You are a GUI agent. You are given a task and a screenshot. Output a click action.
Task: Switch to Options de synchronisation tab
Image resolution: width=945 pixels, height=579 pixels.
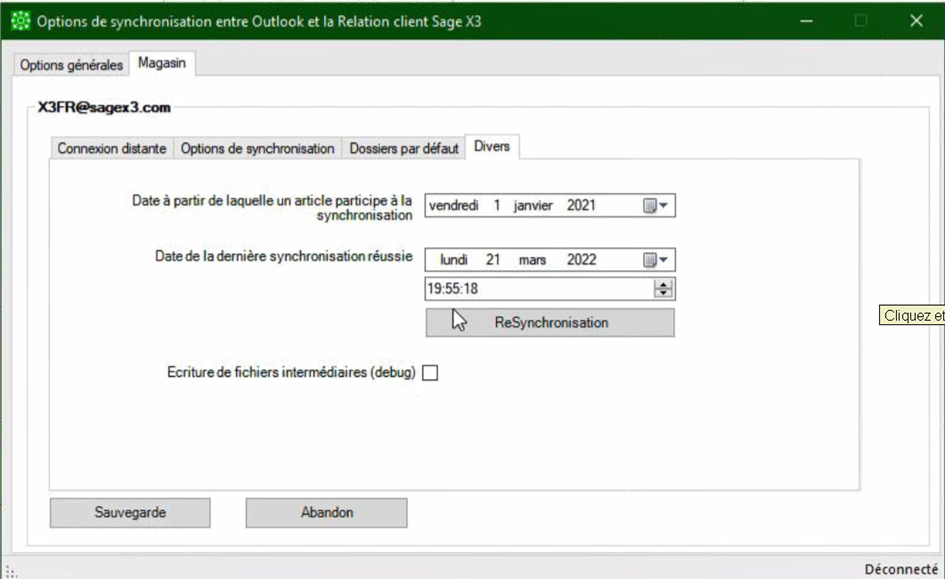(257, 148)
